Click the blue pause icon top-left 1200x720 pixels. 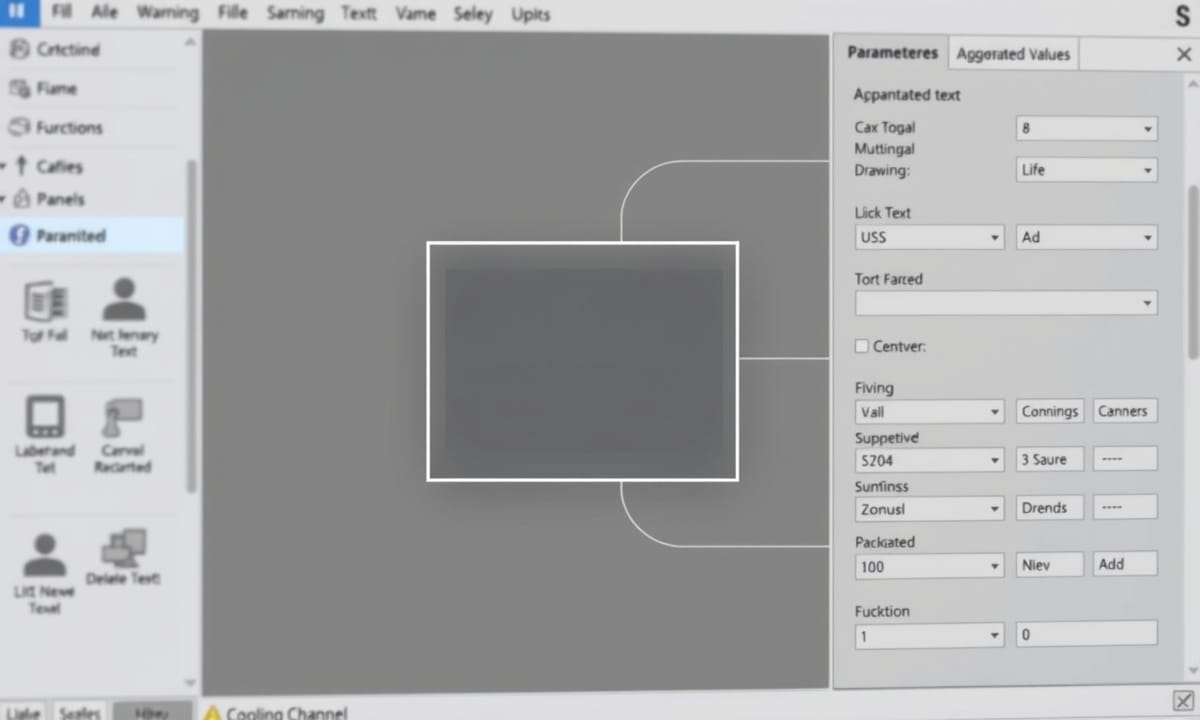(x=19, y=13)
